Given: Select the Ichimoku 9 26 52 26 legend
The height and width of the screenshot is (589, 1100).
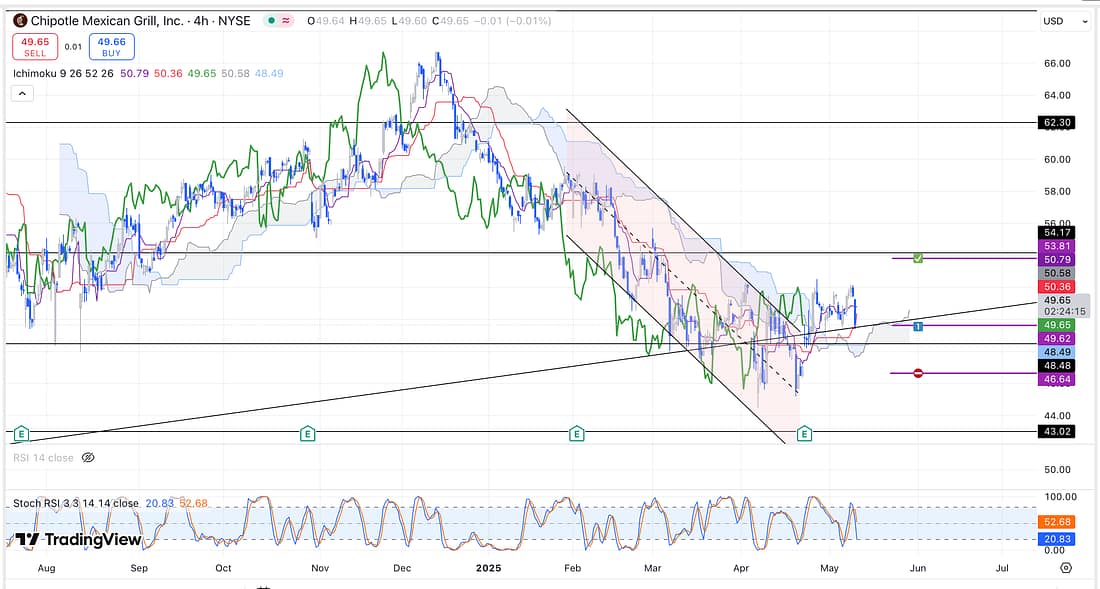Looking at the screenshot, I should 59,73.
